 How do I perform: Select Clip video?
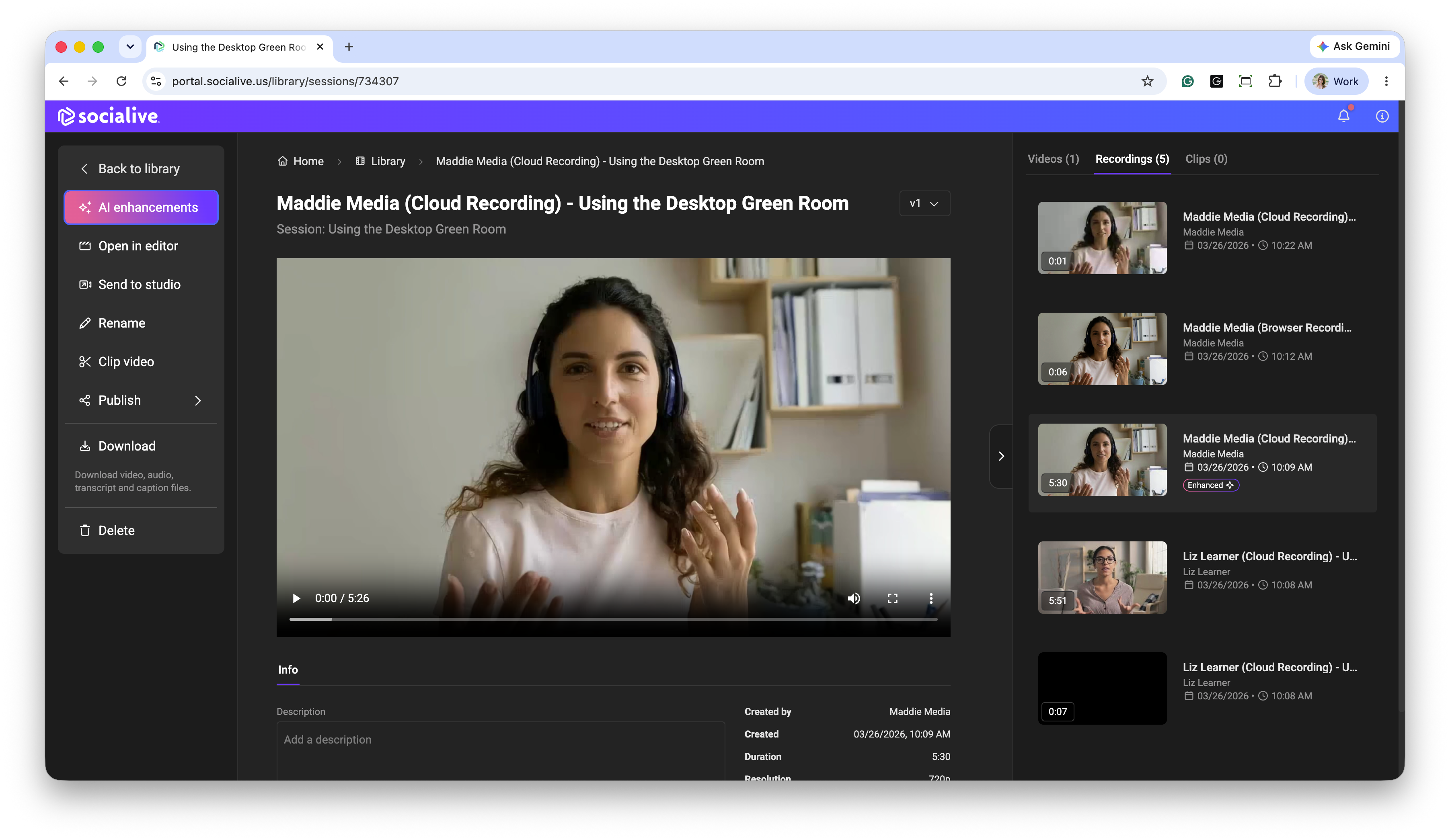141,361
